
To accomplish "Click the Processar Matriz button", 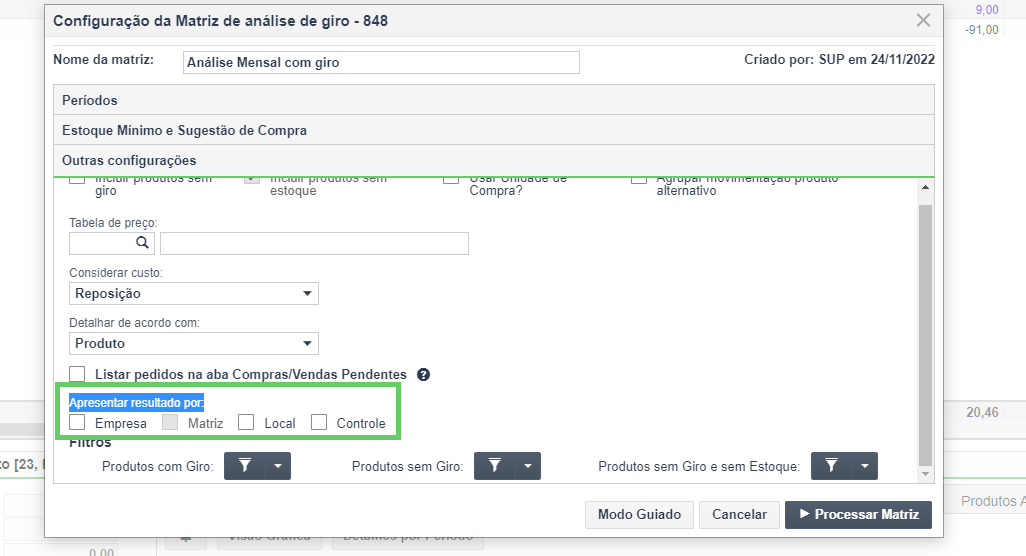I will tap(858, 515).
